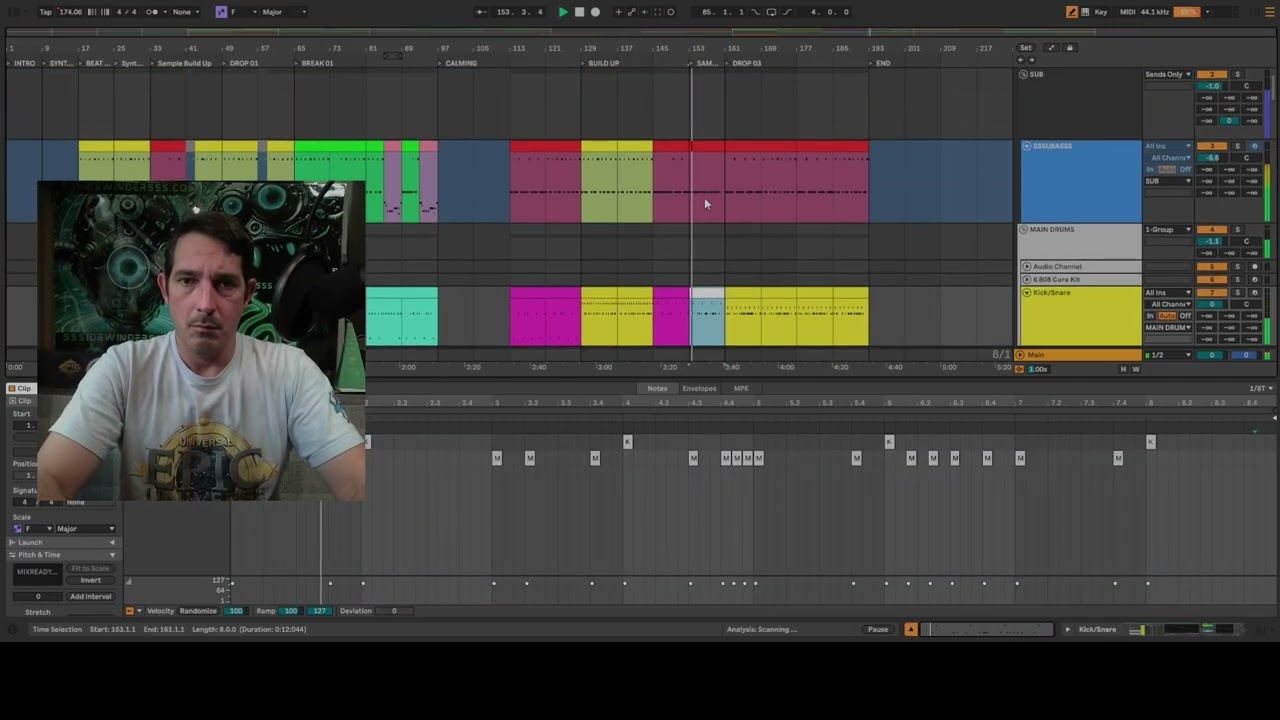This screenshot has height=720, width=1280.
Task: Switch to the MPE tab
Action: pyautogui.click(x=741, y=388)
